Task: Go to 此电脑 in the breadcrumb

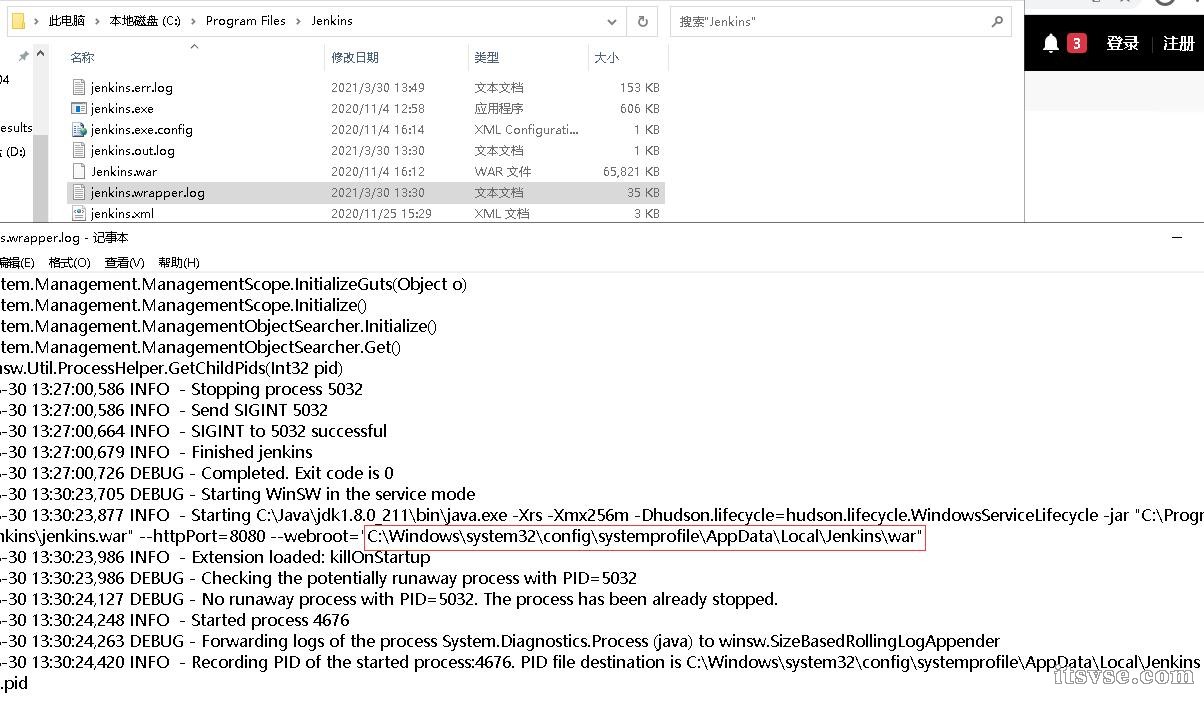Action: coord(67,21)
